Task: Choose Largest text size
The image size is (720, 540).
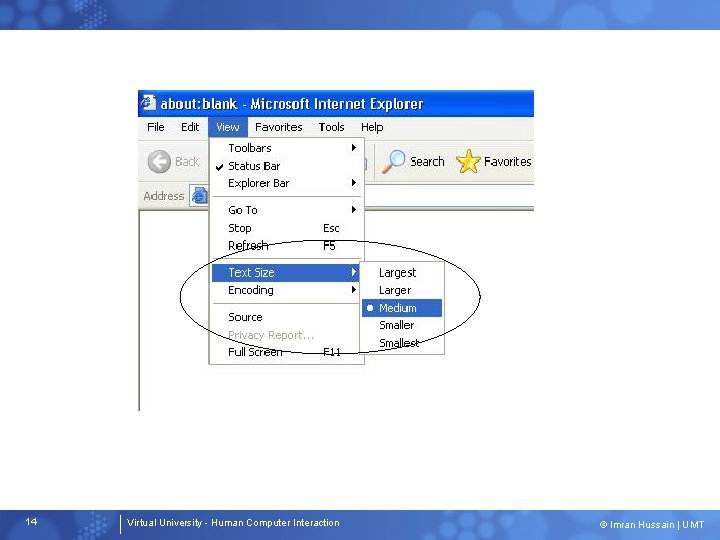Action: click(397, 273)
